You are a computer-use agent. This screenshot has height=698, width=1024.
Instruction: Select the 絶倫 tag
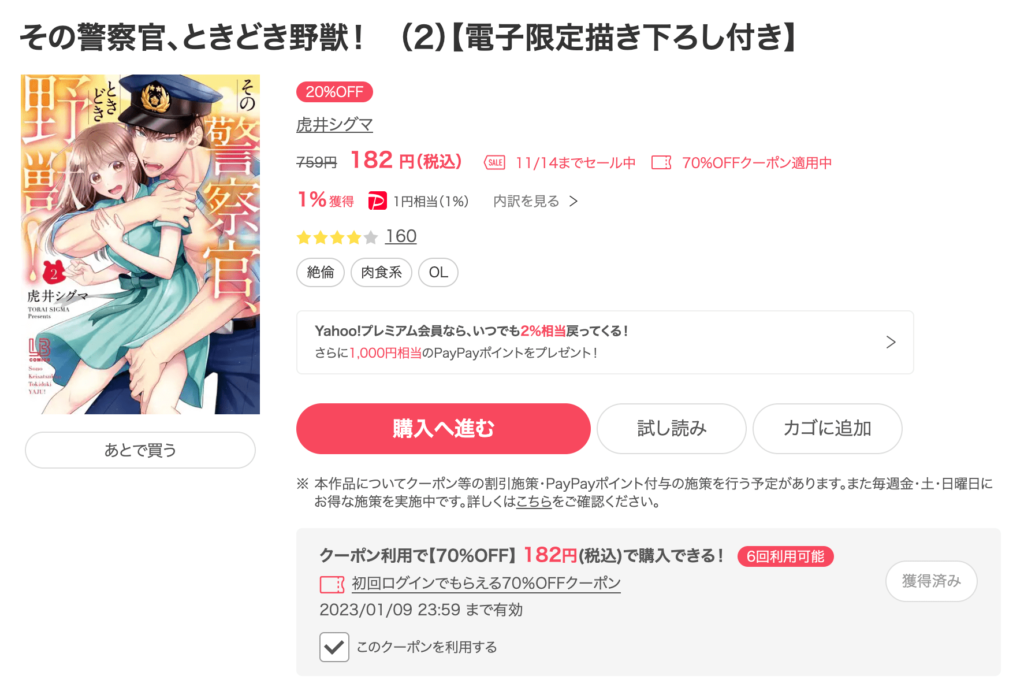(320, 272)
